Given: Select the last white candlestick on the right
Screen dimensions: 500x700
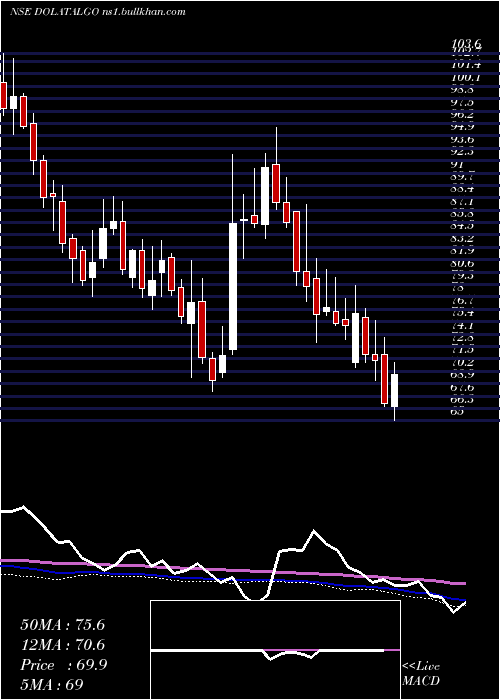Looking at the screenshot, I should click(394, 391).
